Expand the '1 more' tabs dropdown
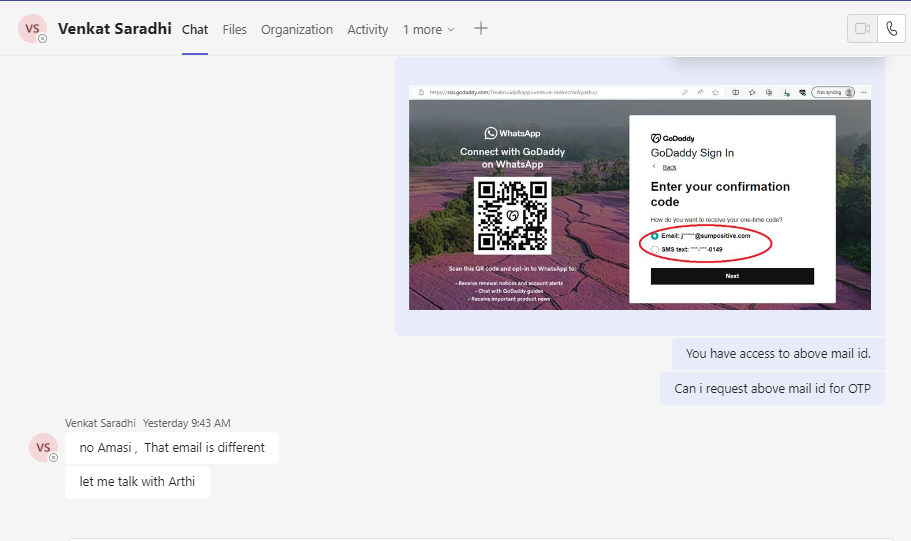 tap(428, 29)
